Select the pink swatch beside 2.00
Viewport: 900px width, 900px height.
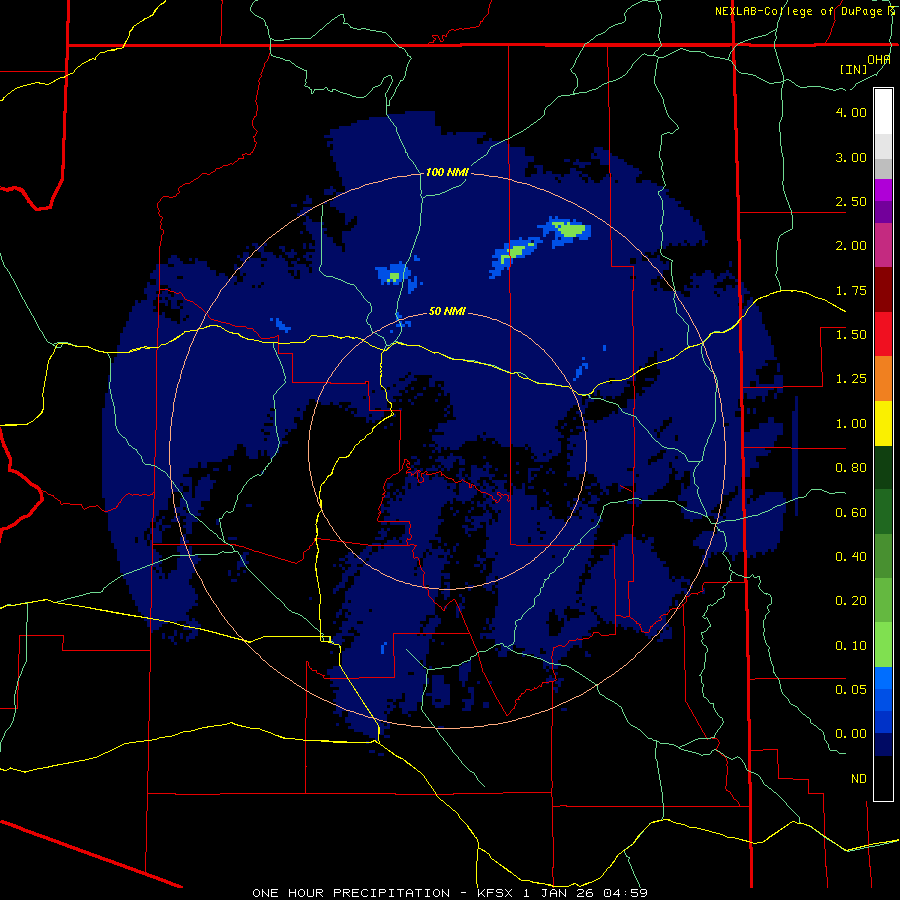click(x=883, y=246)
